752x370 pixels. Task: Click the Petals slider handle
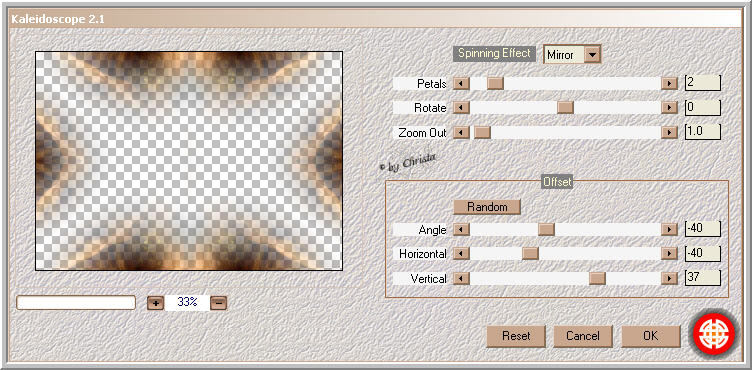click(x=495, y=84)
